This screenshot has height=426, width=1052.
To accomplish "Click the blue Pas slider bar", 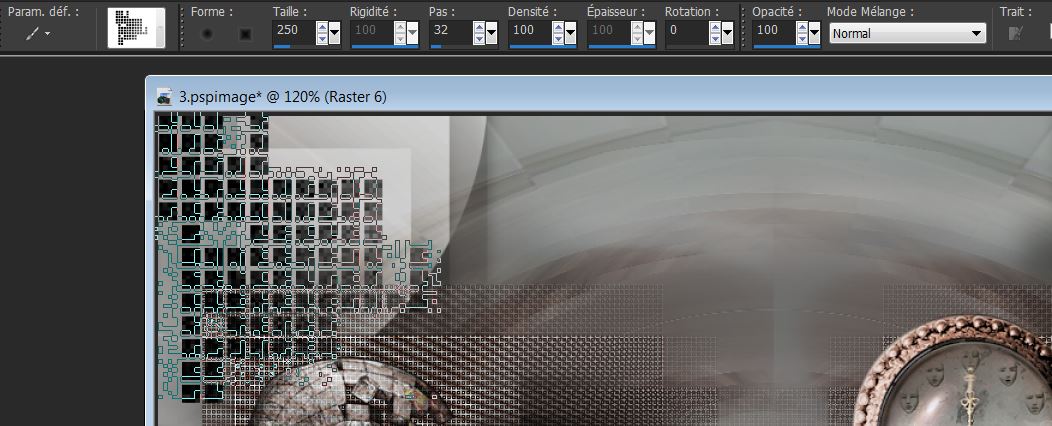I will (x=436, y=46).
